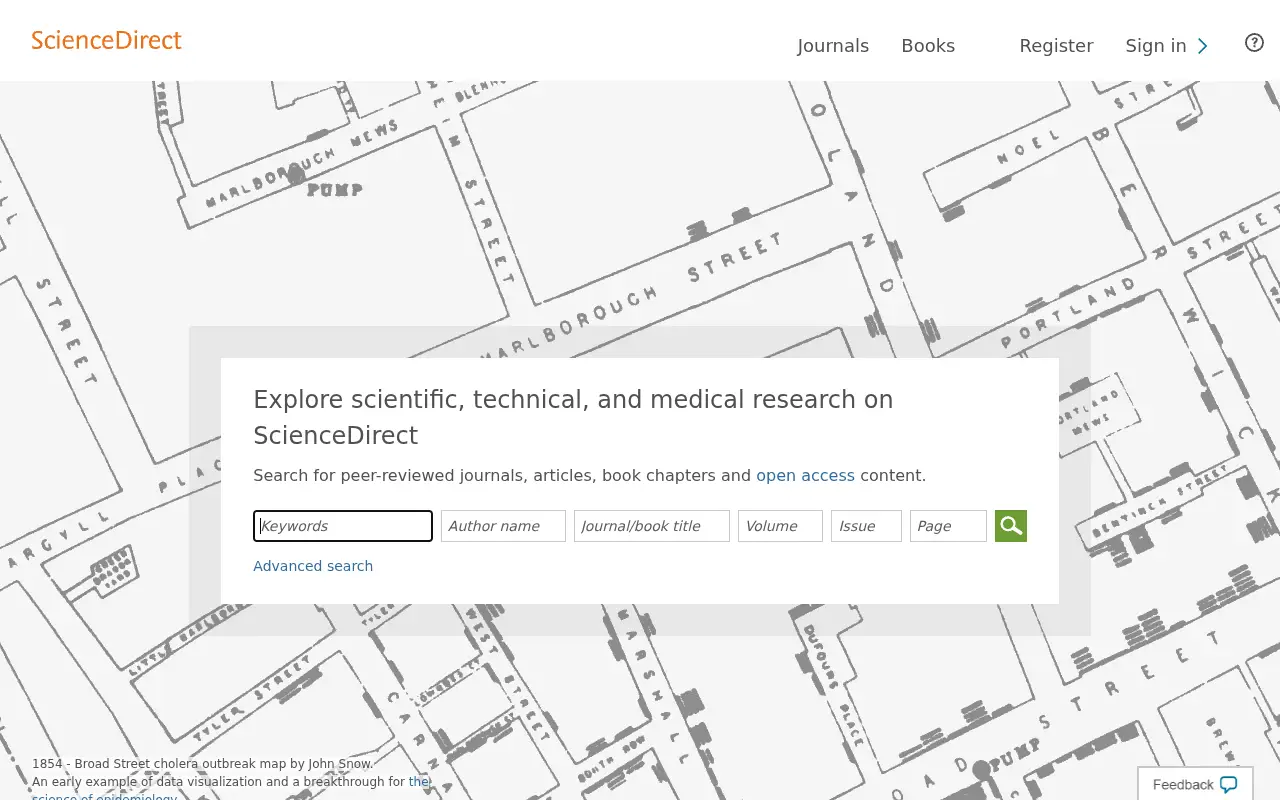1280x800 pixels.
Task: Open the help question mark icon
Action: coord(1254,43)
